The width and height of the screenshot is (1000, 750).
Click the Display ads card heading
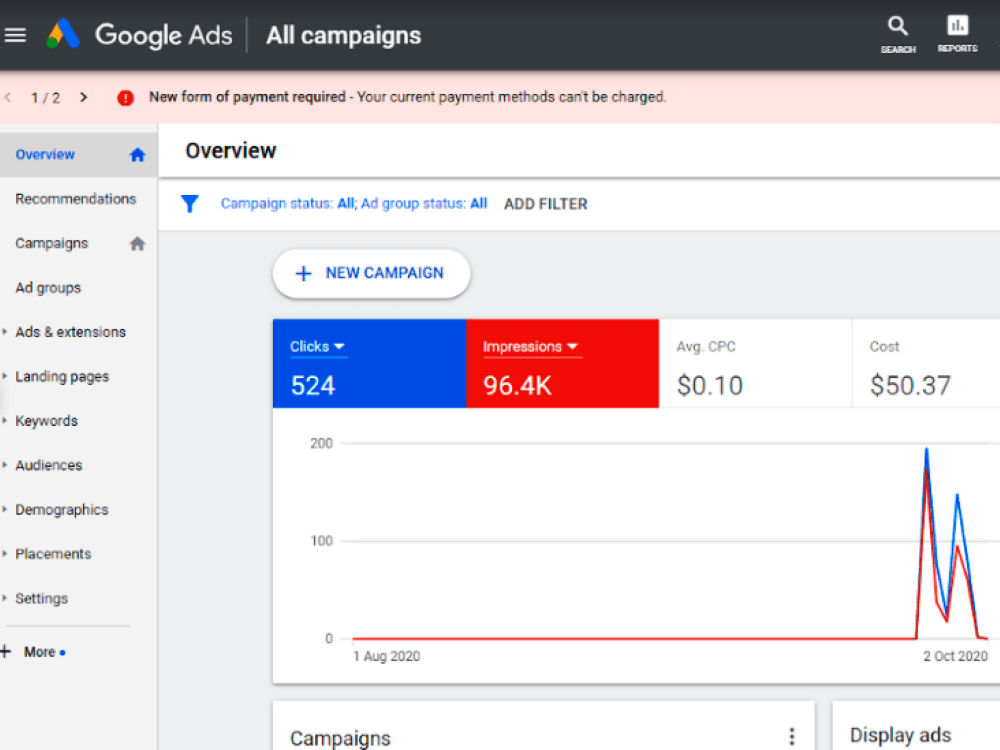click(901, 735)
